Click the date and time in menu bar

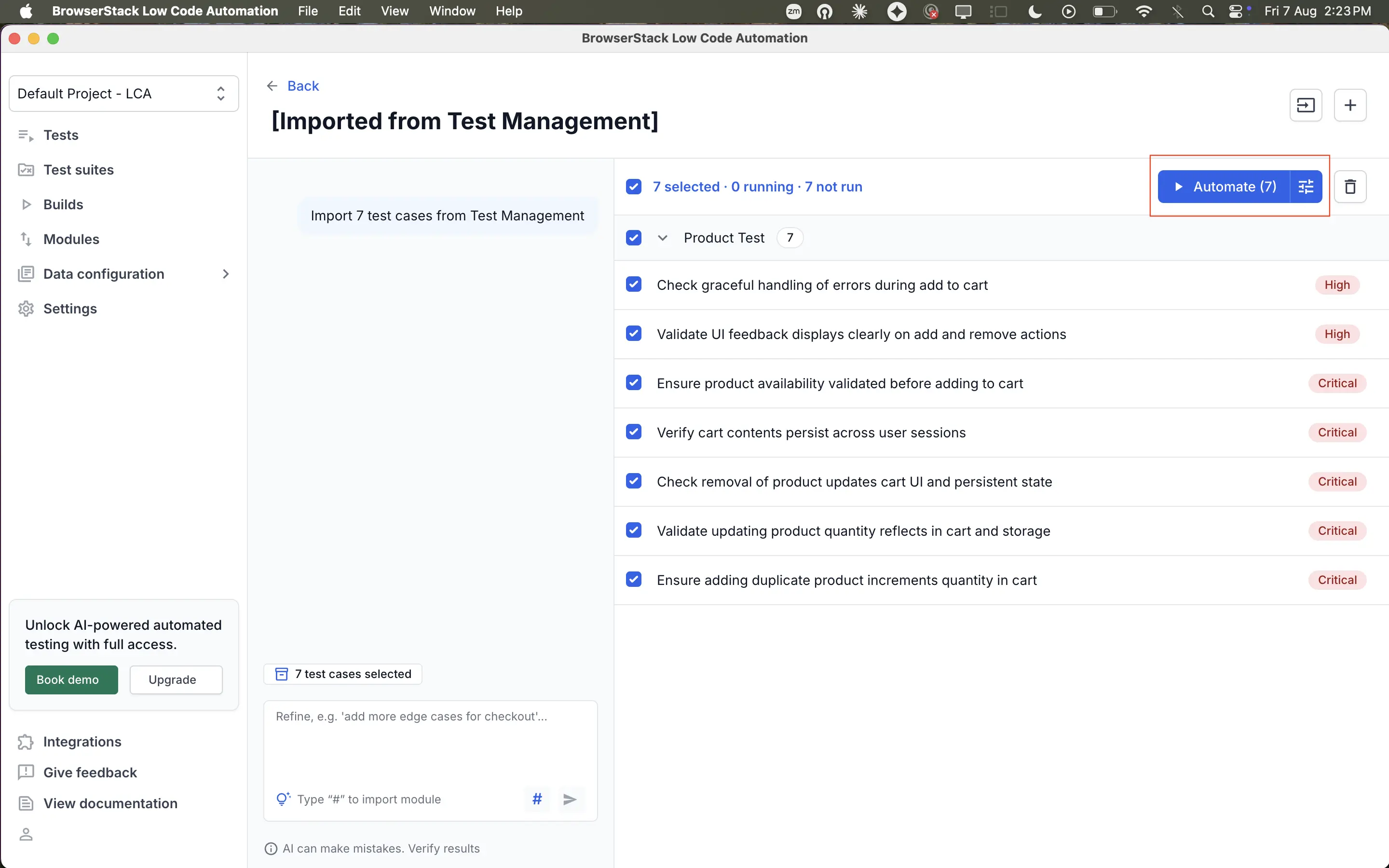1317,12
